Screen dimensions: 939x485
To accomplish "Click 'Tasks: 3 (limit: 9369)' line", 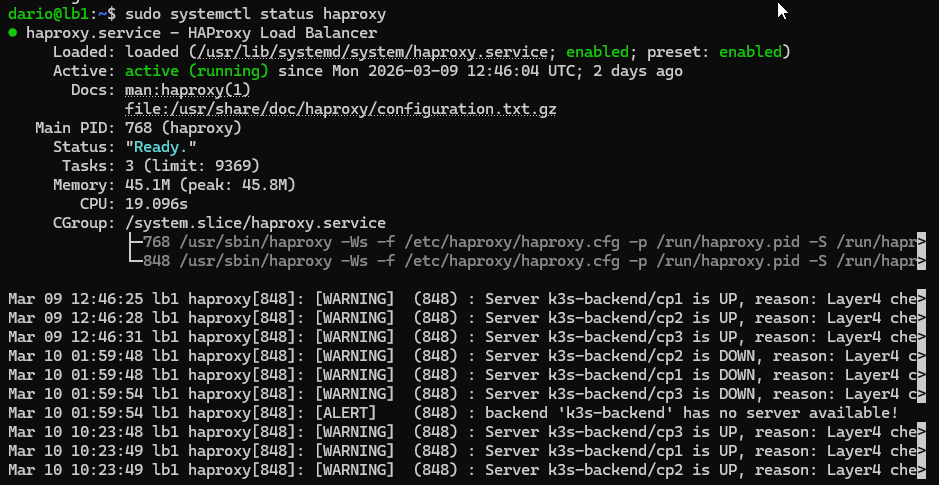I will click(160, 166).
